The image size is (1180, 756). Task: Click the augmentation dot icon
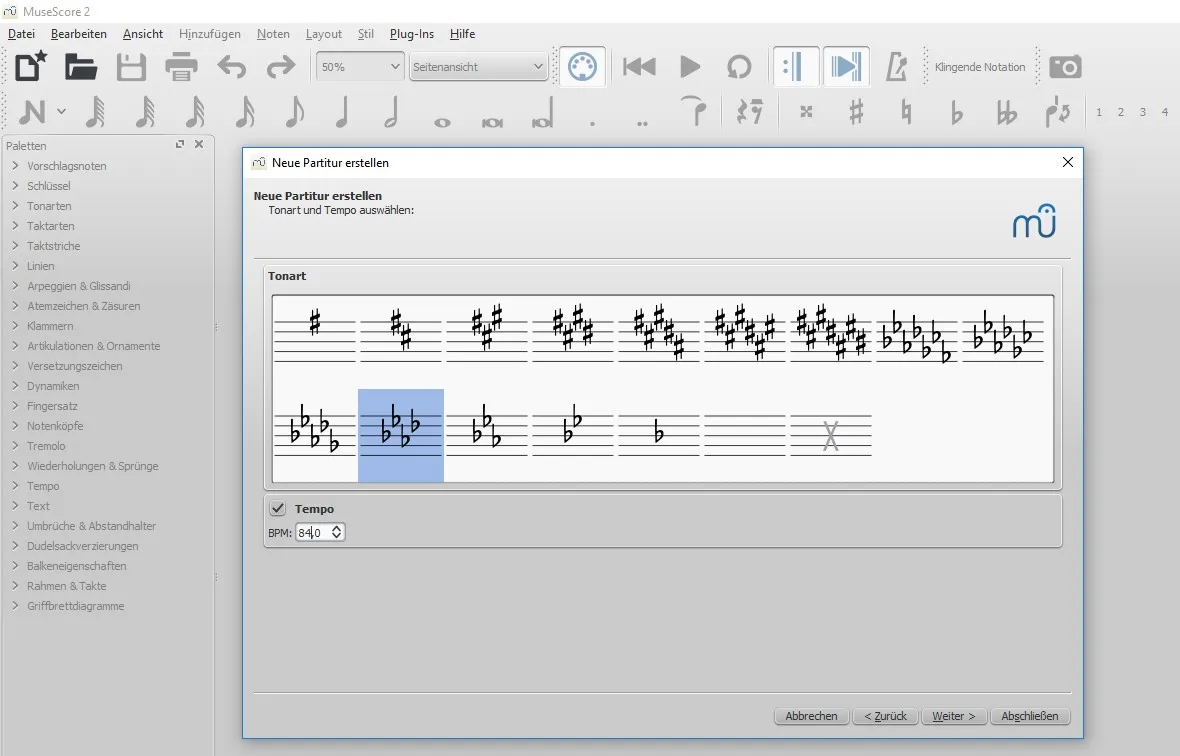tap(592, 123)
